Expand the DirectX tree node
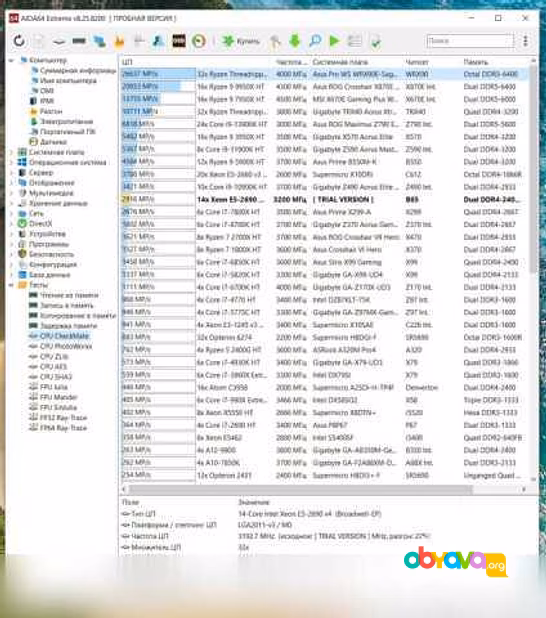 [11, 224]
